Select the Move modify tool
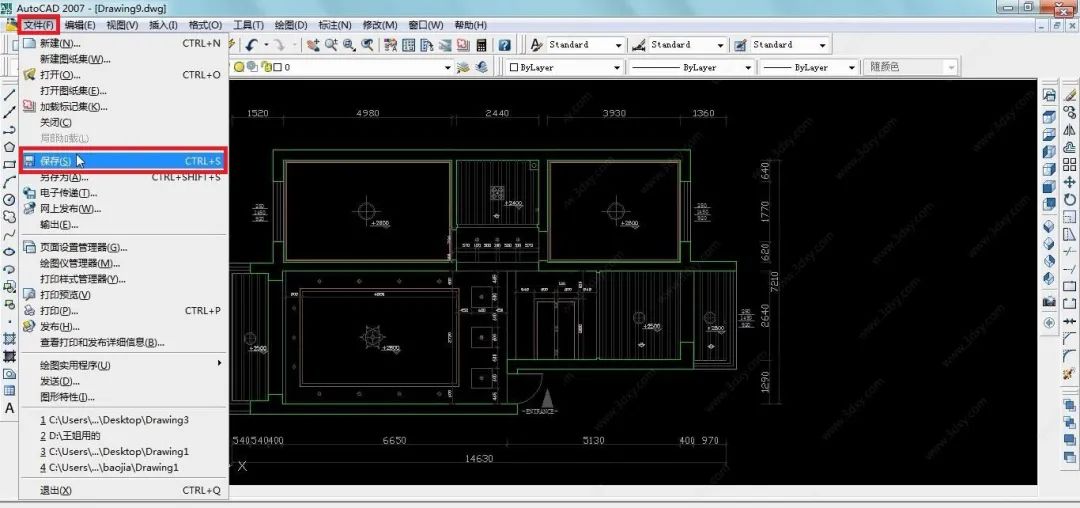 1070,182
